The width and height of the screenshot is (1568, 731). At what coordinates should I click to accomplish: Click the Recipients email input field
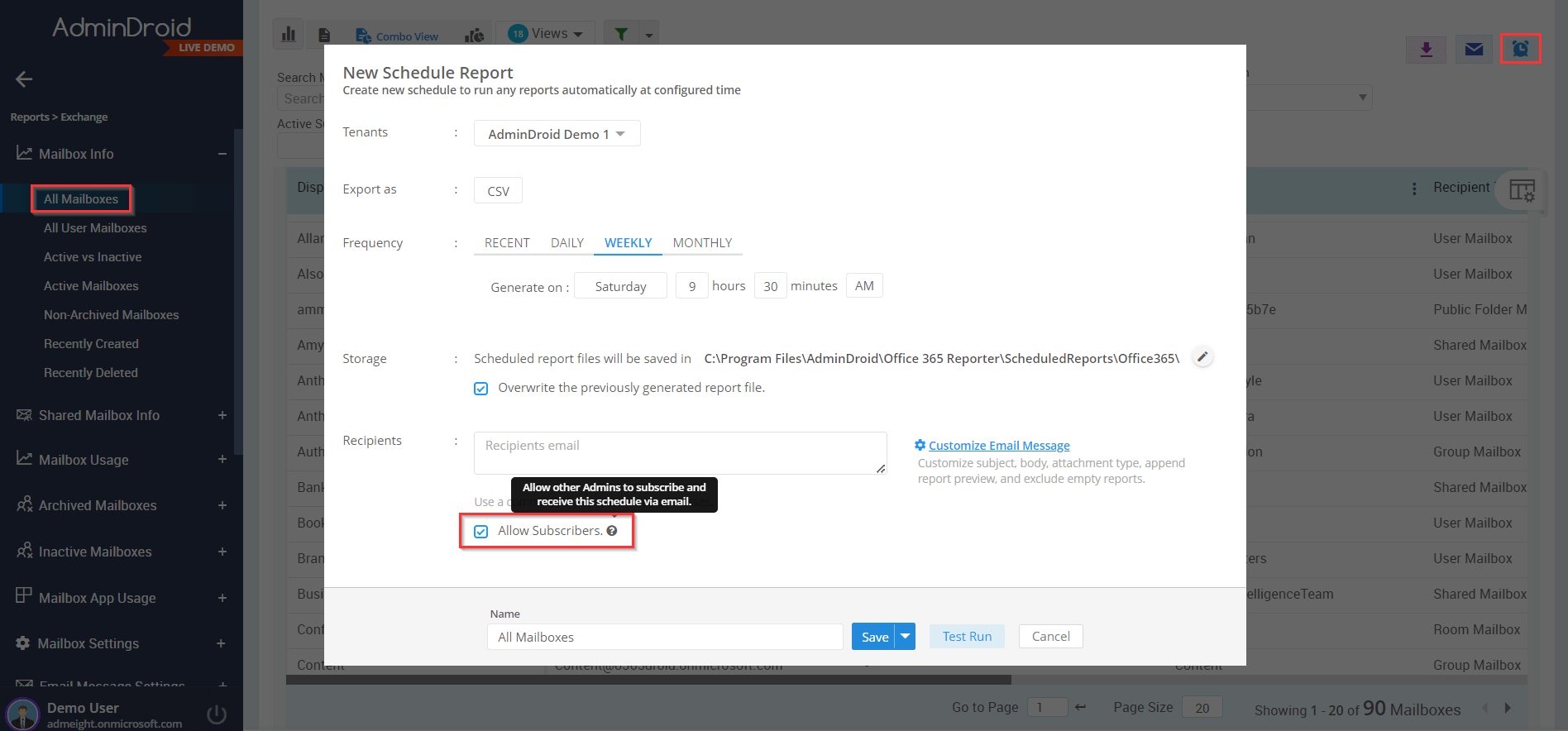680,453
